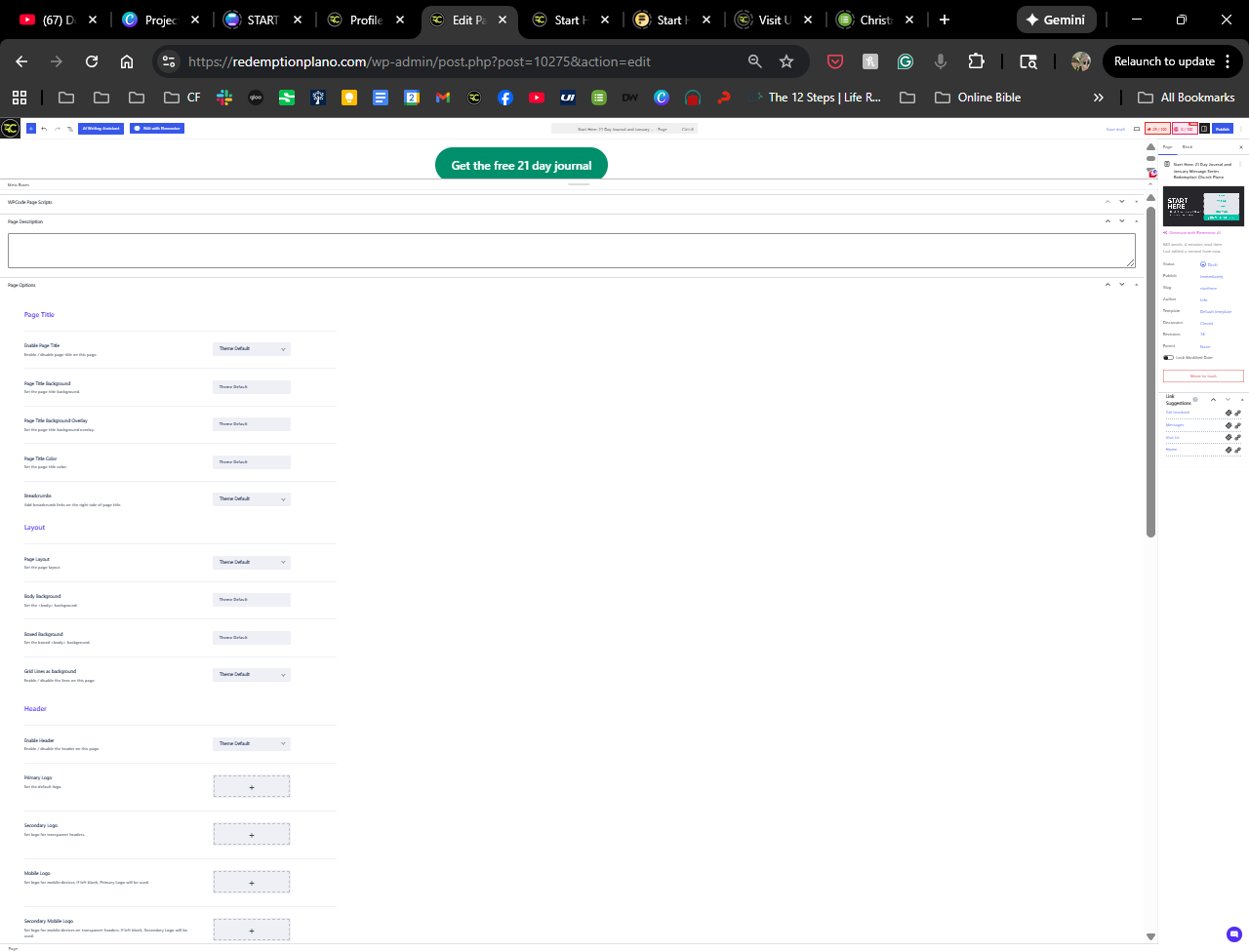Toggle the Lock Modified Date switch
Viewport: 1249px width, 952px height.
[1168, 358]
